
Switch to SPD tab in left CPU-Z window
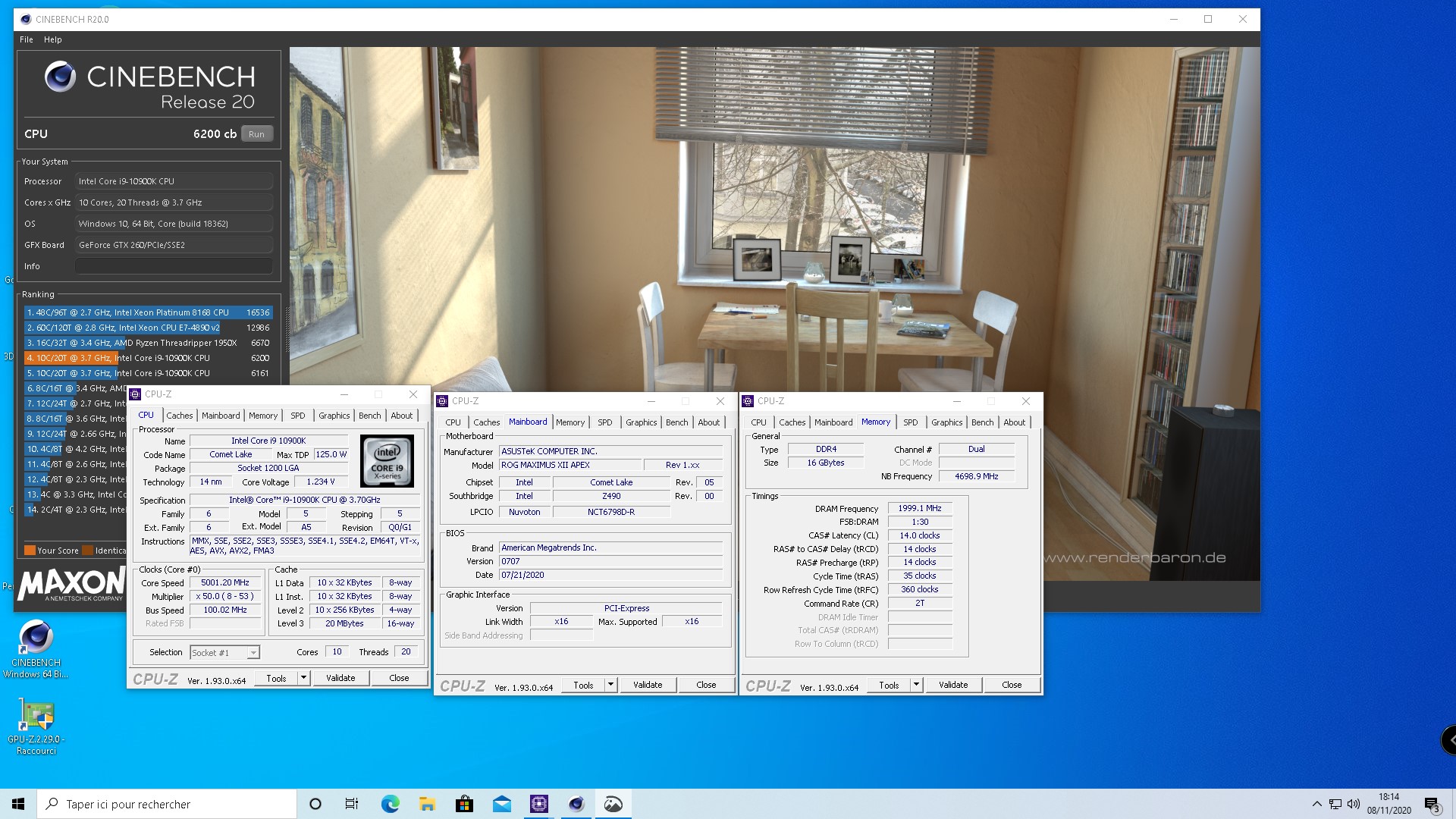[298, 416]
